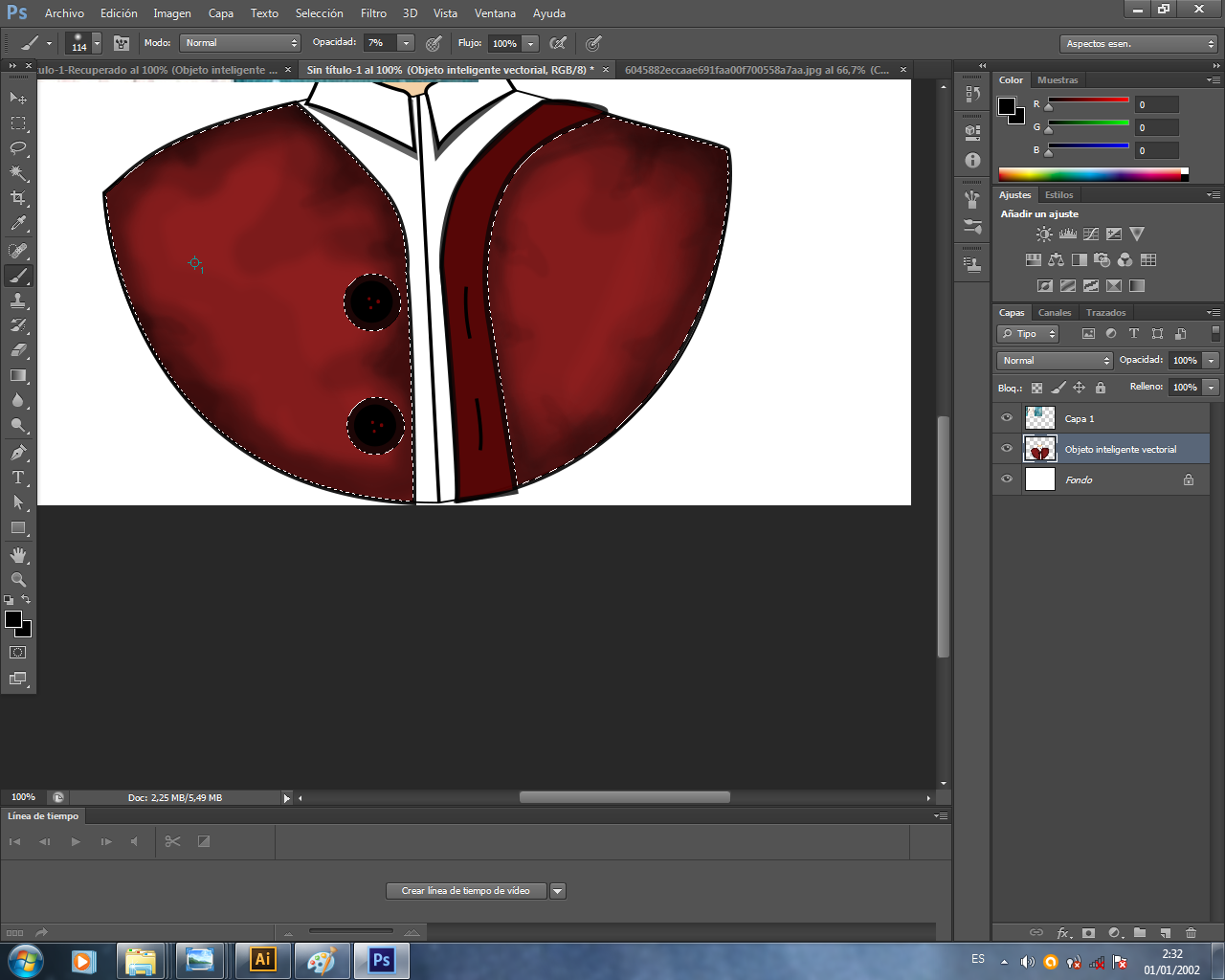Select the Horizontal Type tool
Viewport: 1225px width, 980px height.
point(18,478)
